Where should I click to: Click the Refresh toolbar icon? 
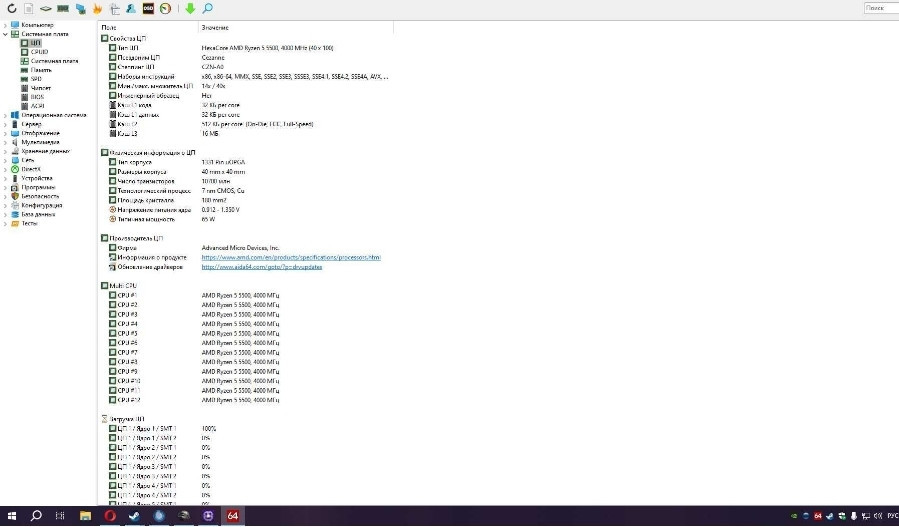11,9
